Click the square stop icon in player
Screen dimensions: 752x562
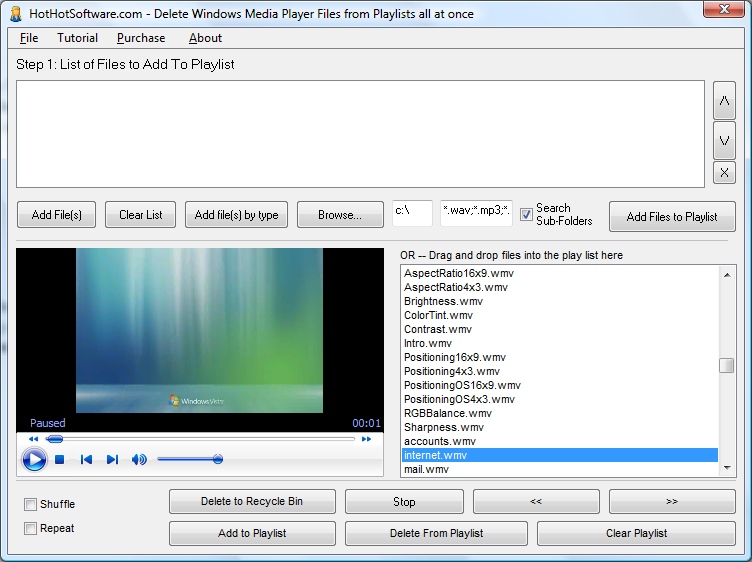(x=59, y=459)
